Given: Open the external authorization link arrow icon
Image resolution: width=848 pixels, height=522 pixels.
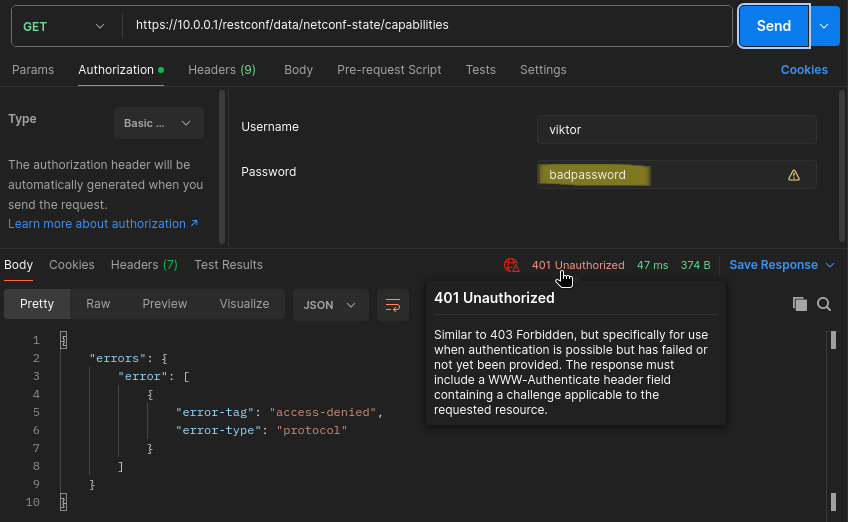Looking at the screenshot, I should tap(194, 223).
